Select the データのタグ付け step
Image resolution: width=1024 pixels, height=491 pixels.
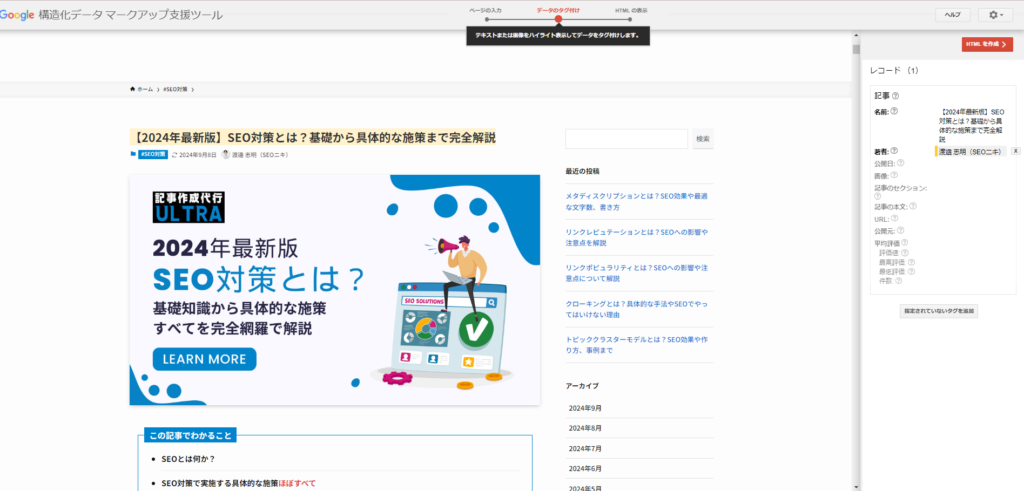tap(558, 10)
